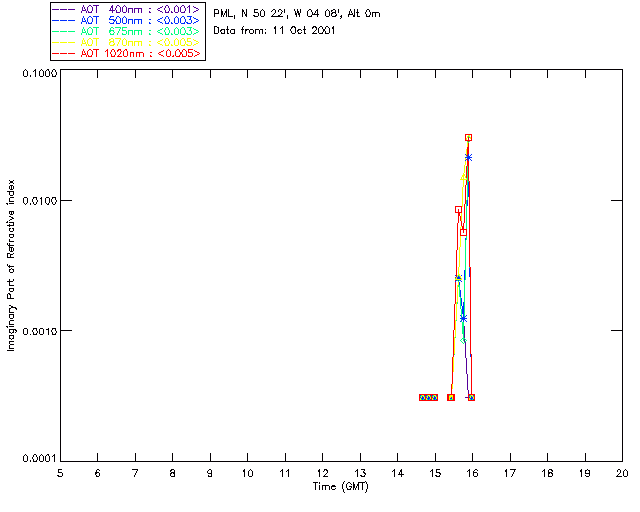This screenshot has width=640, height=512.
Task: Click the green diamond marker just below 0.0010
Action: coord(463,341)
